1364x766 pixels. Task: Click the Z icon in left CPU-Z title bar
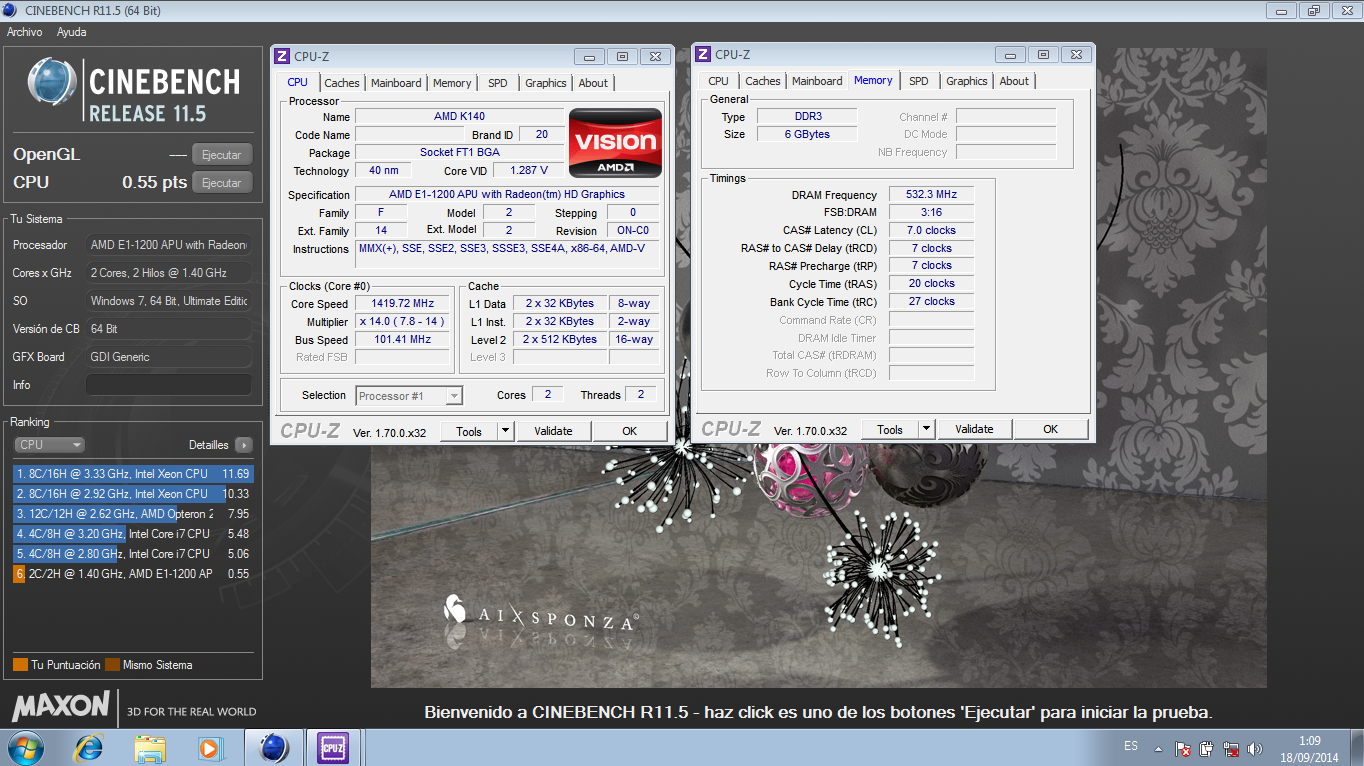(282, 57)
